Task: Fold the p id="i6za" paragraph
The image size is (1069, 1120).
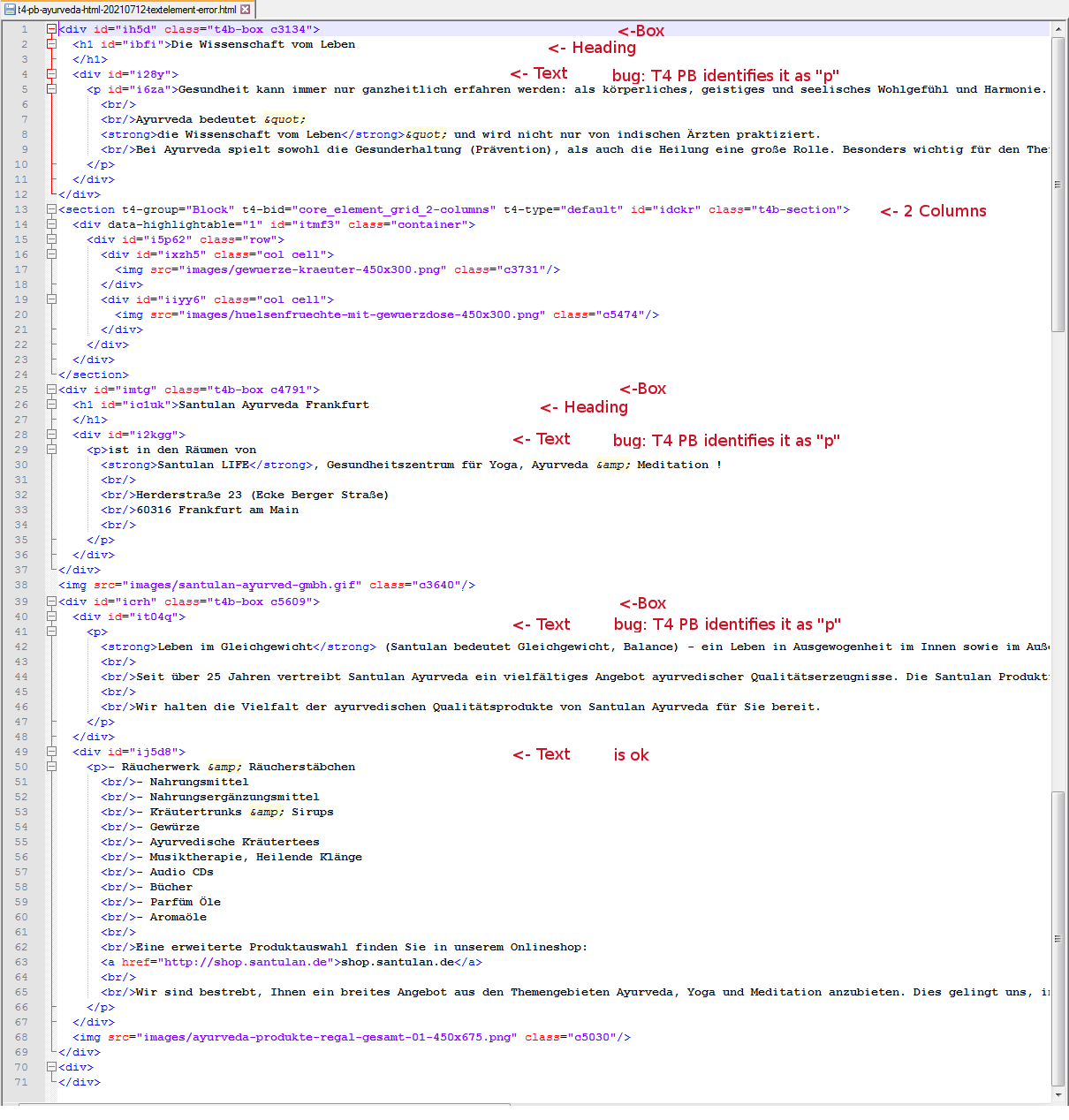Action: click(x=51, y=89)
